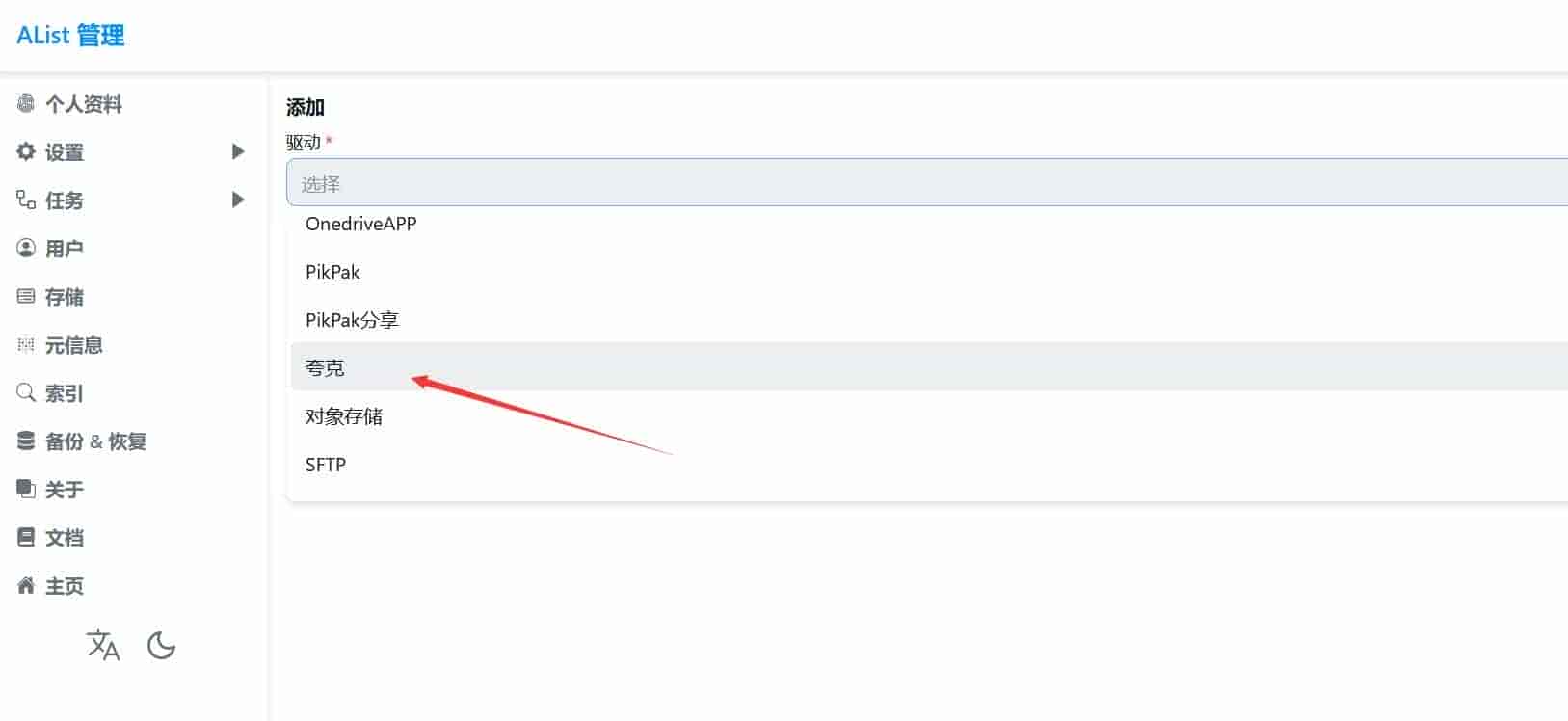Open the 个人资料 profile icon
The height and width of the screenshot is (721, 1568).
[26, 103]
